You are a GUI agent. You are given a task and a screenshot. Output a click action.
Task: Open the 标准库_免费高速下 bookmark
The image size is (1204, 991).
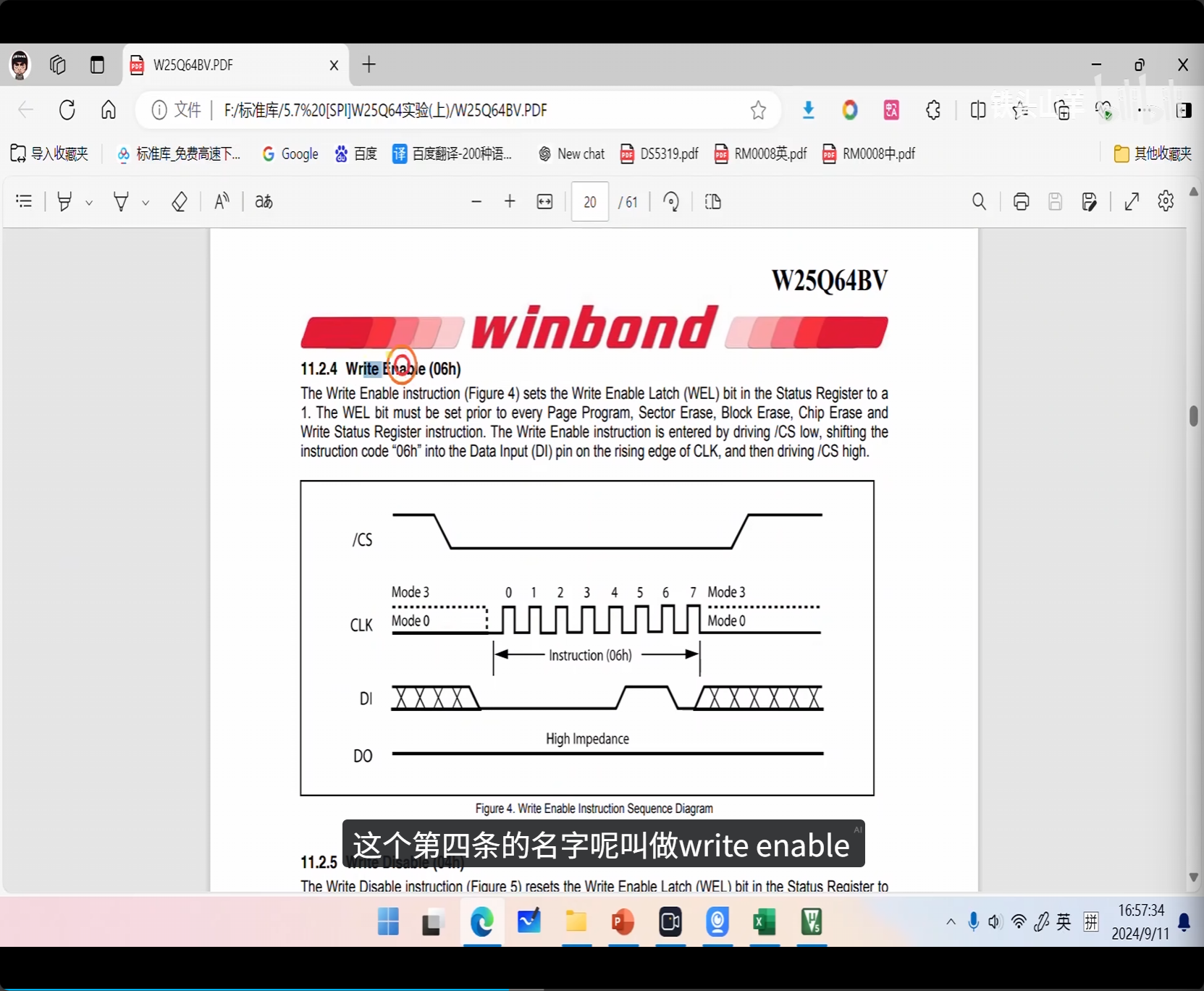pyautogui.click(x=178, y=153)
